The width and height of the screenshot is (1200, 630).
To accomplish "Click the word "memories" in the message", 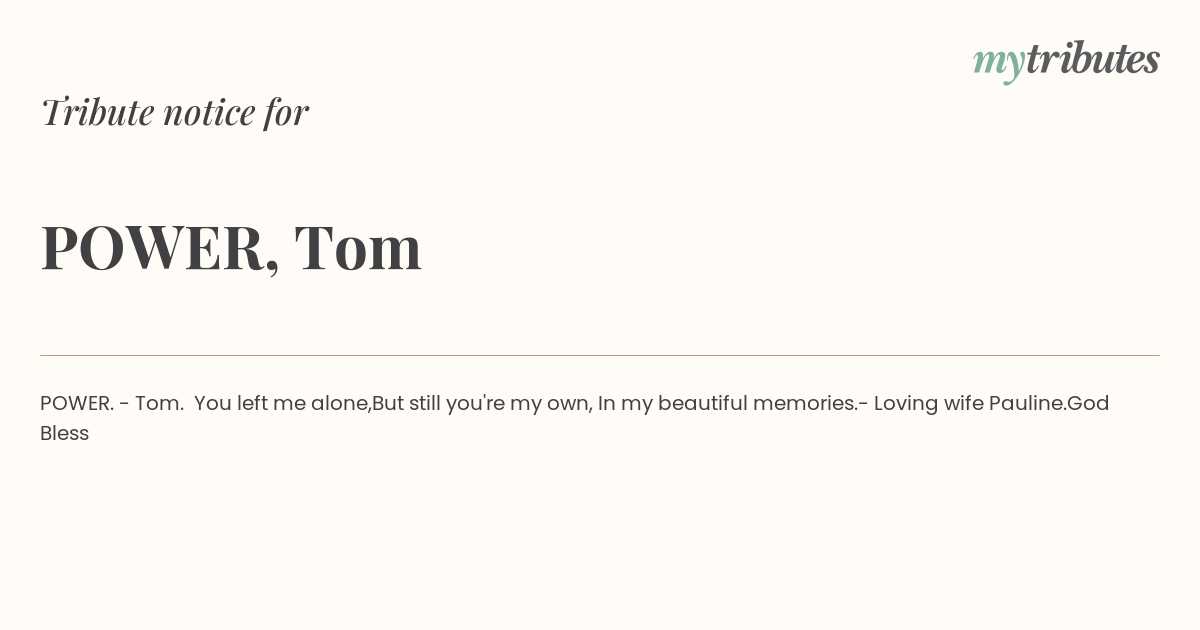I will click(804, 403).
